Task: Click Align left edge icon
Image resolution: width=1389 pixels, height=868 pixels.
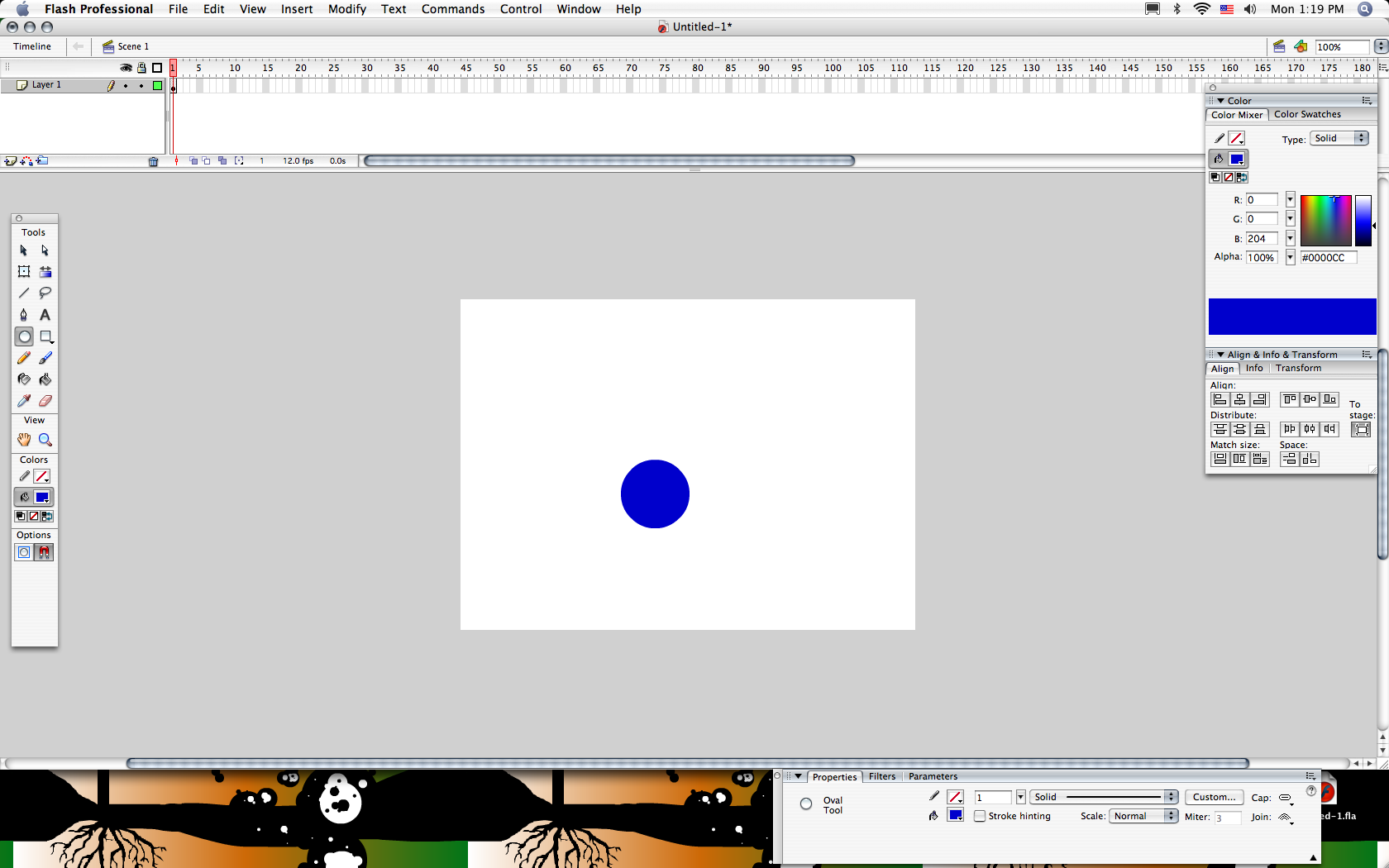Action: click(1220, 399)
